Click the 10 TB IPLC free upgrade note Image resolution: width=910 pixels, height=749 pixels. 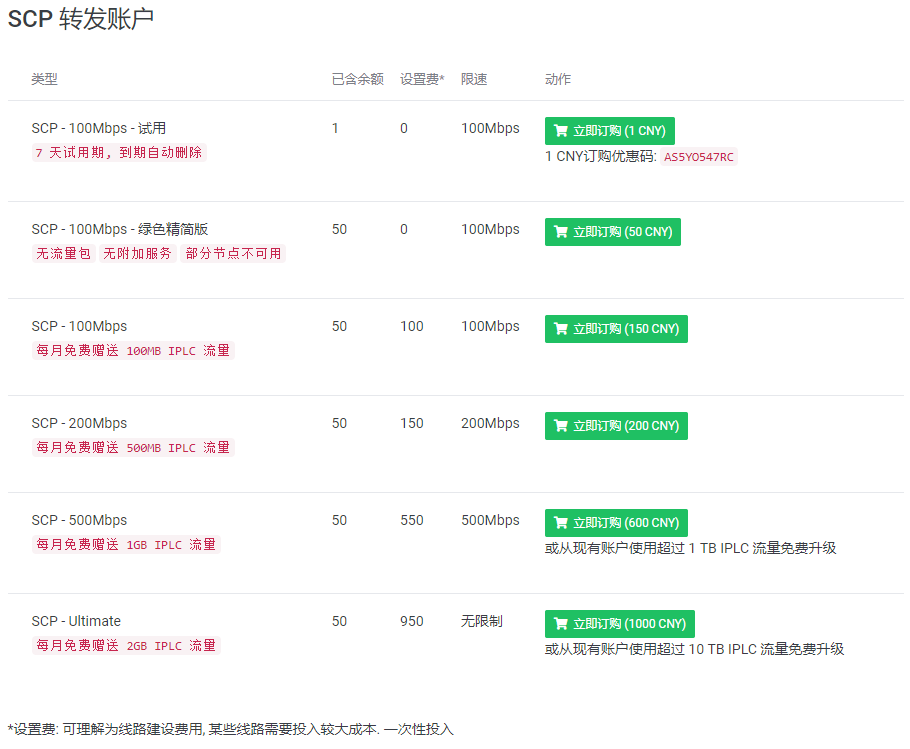point(694,649)
